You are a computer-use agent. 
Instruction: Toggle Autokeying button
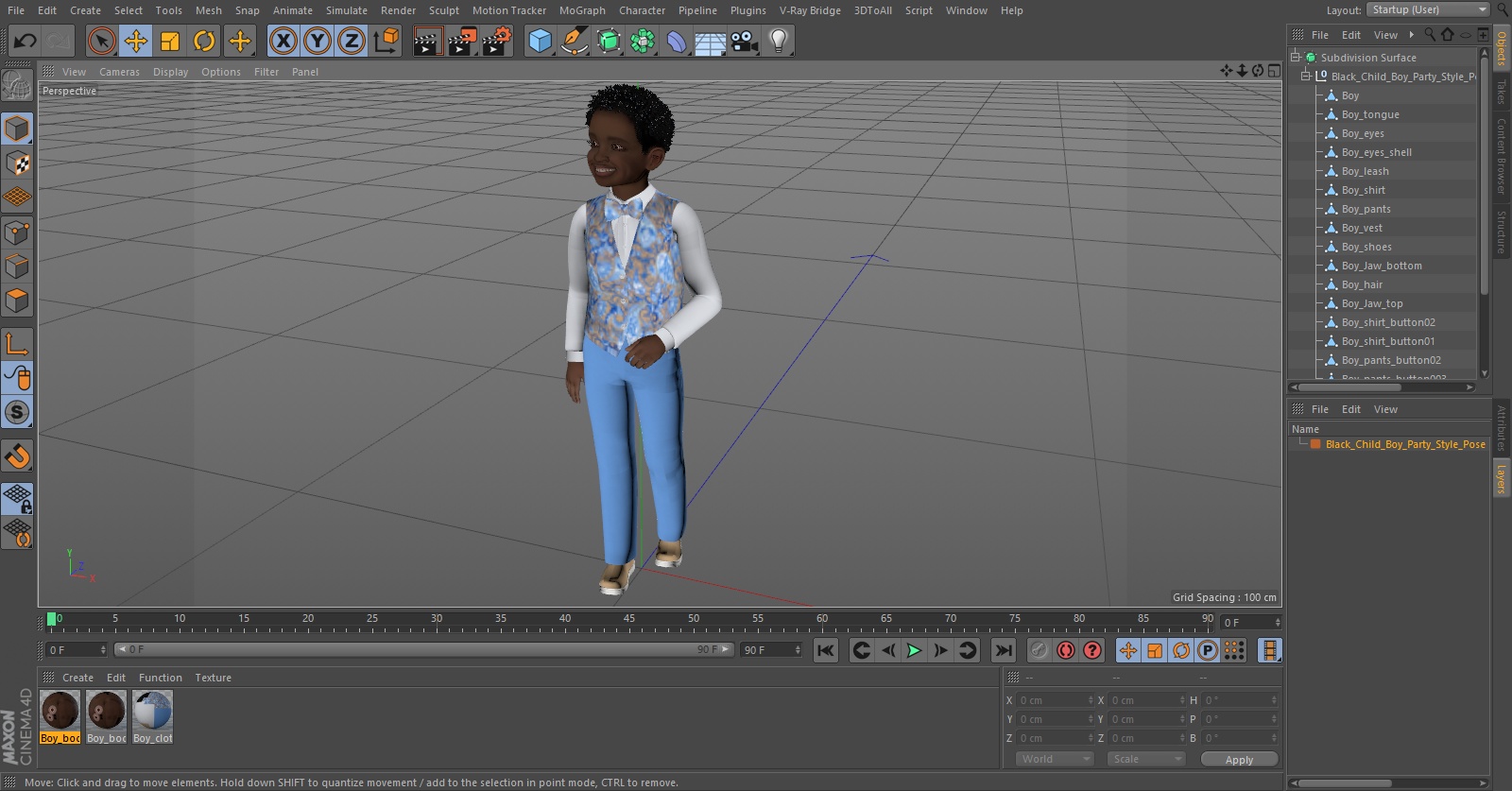click(x=1066, y=650)
